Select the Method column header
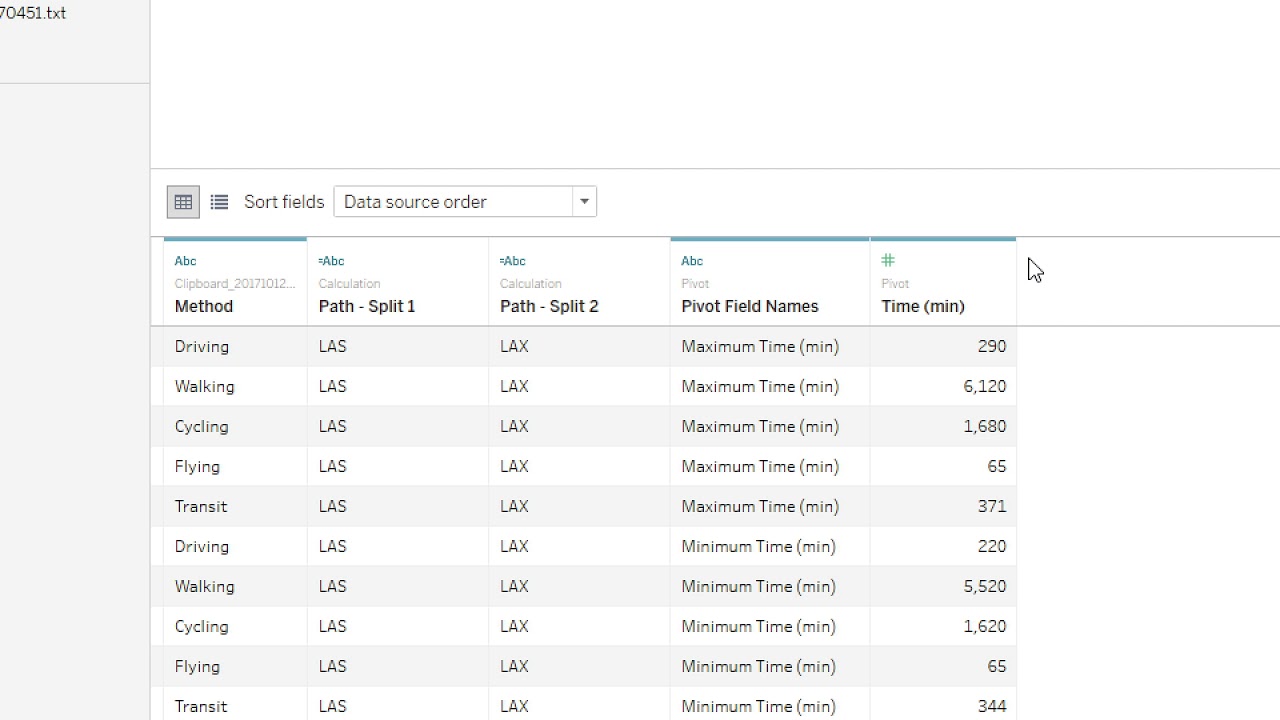Screen dimensions: 1280x720 pos(235,282)
